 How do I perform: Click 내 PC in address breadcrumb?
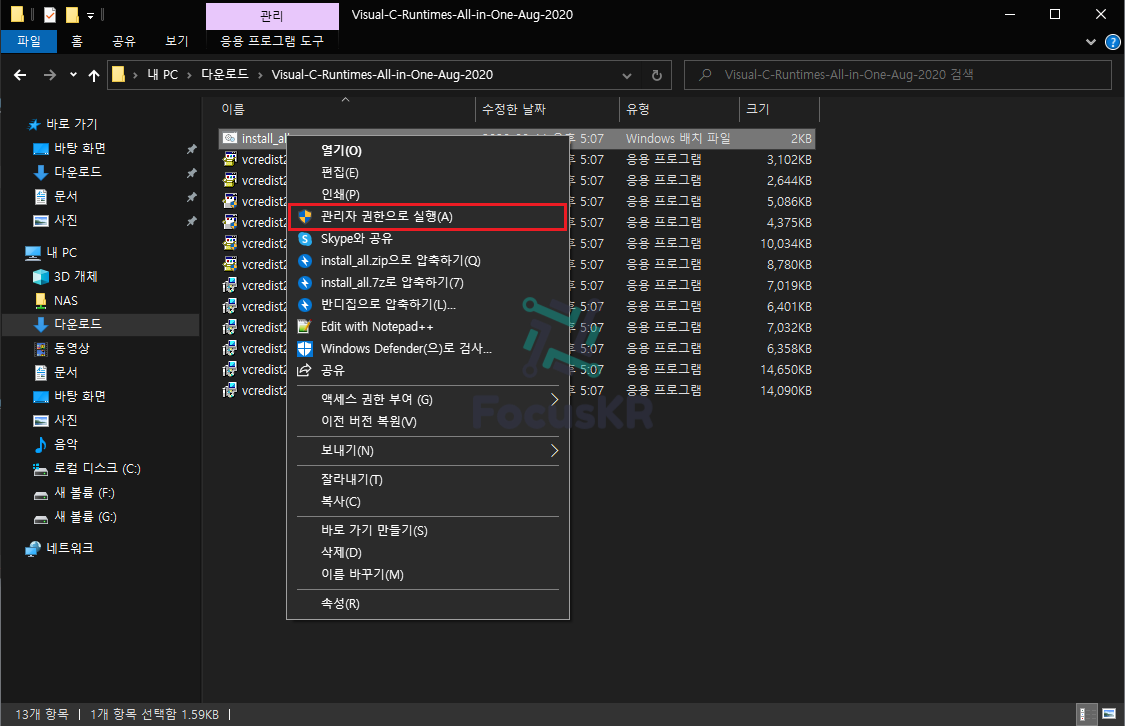click(x=163, y=75)
